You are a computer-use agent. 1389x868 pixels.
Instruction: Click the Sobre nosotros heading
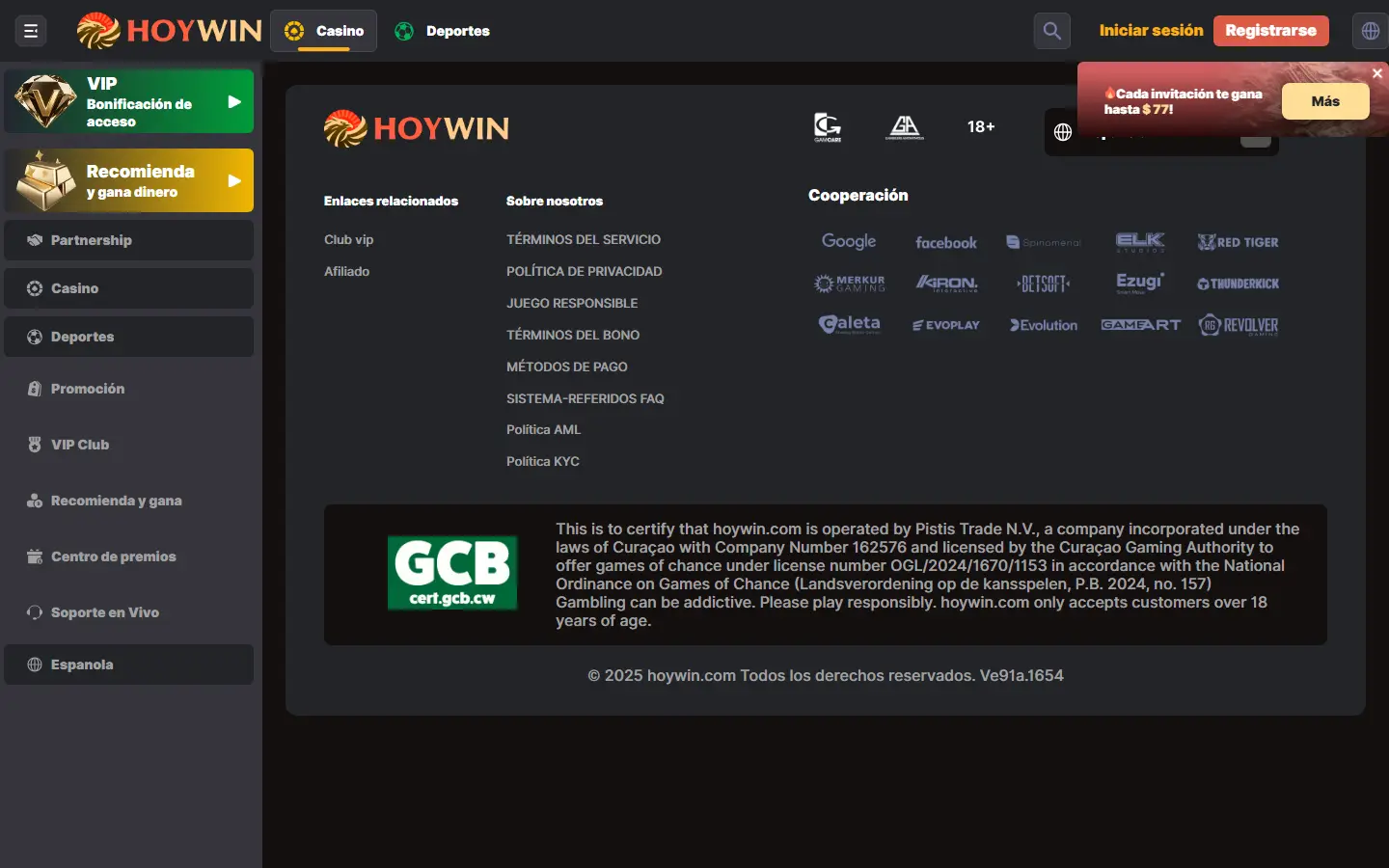[x=555, y=201]
